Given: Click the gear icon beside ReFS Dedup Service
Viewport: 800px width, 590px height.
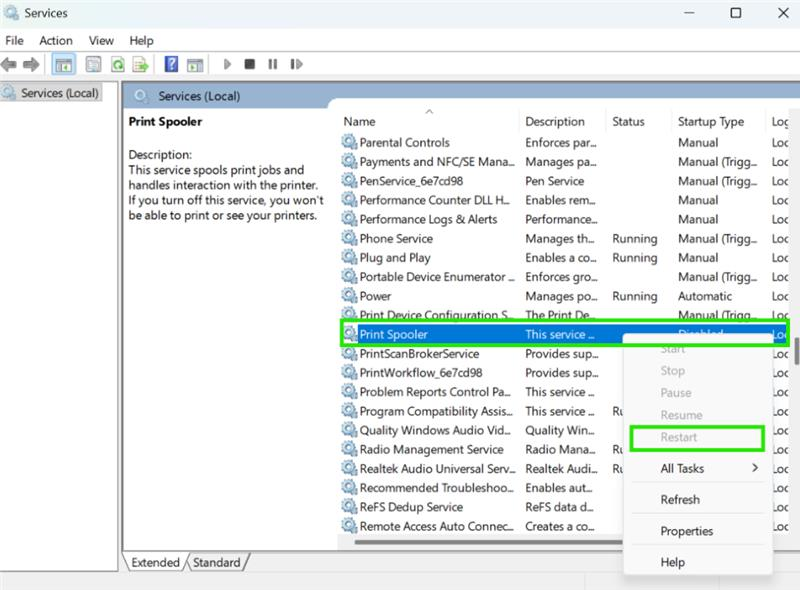Looking at the screenshot, I should click(x=349, y=506).
